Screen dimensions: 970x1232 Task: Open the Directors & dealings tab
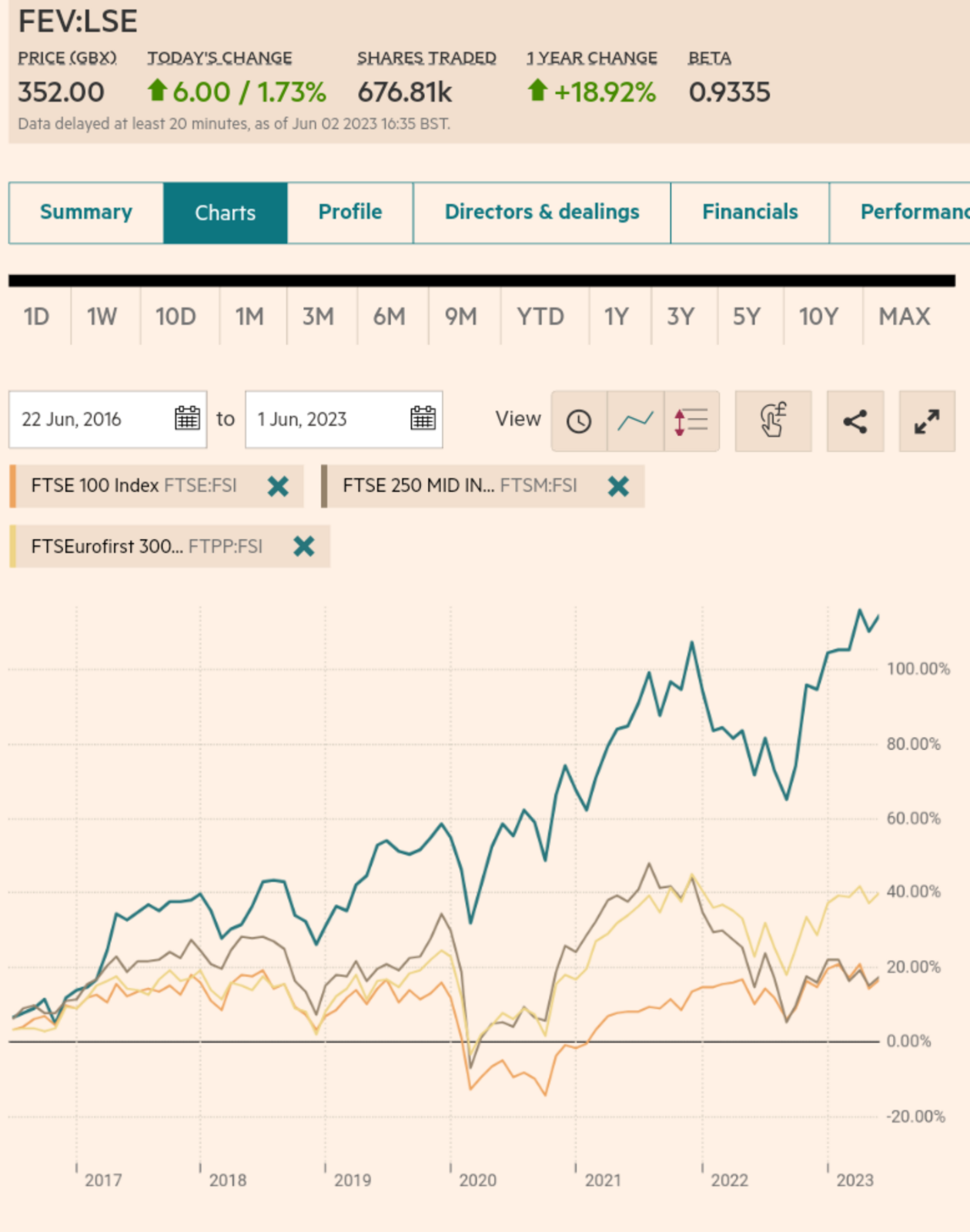click(x=542, y=213)
